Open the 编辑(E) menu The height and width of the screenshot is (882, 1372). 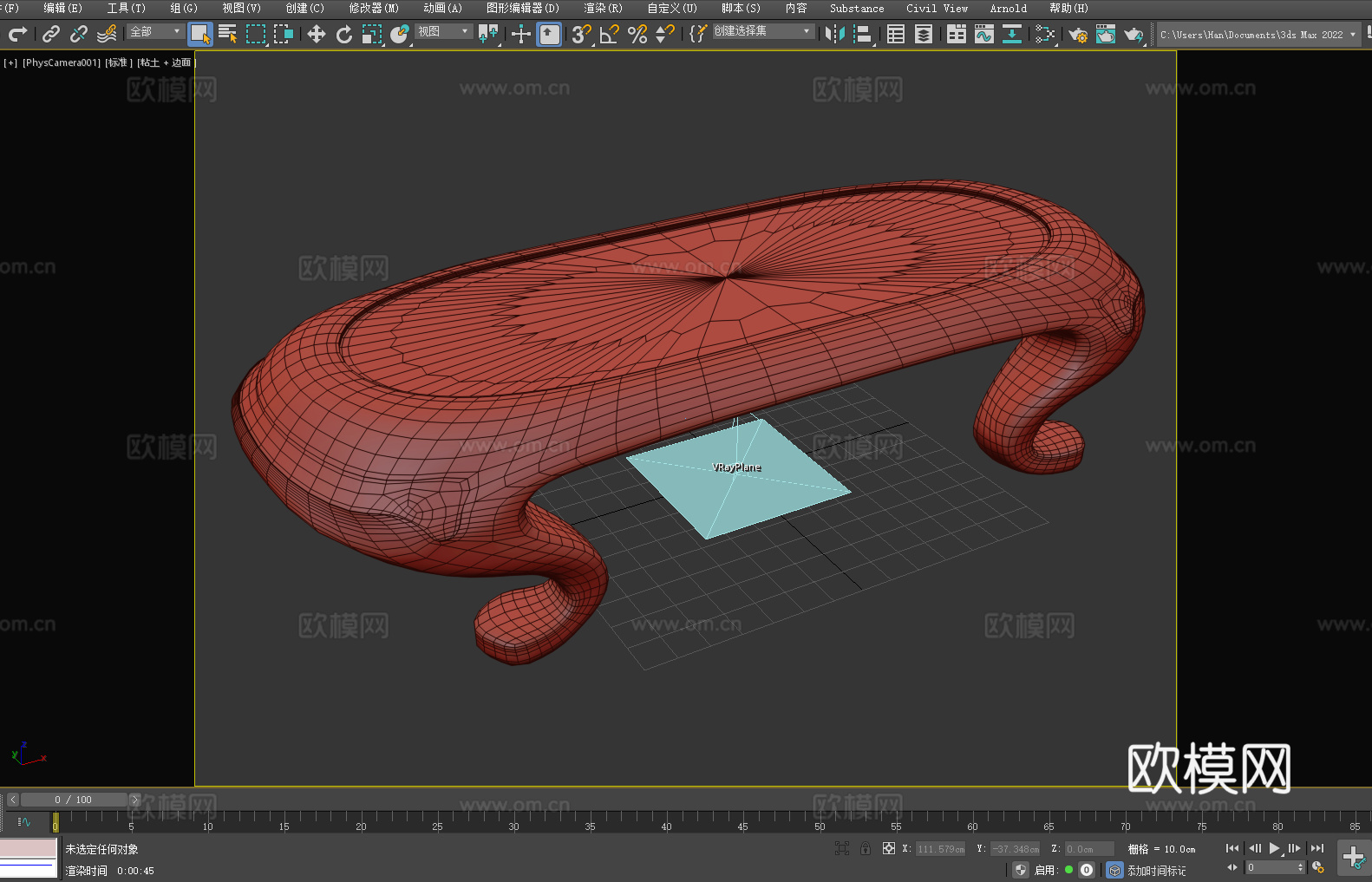(62, 8)
